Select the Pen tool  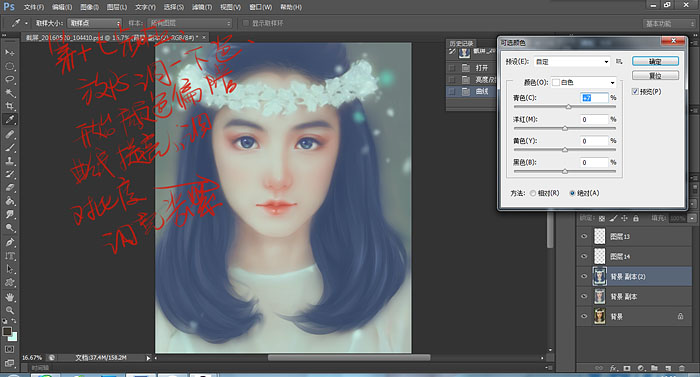coord(10,242)
